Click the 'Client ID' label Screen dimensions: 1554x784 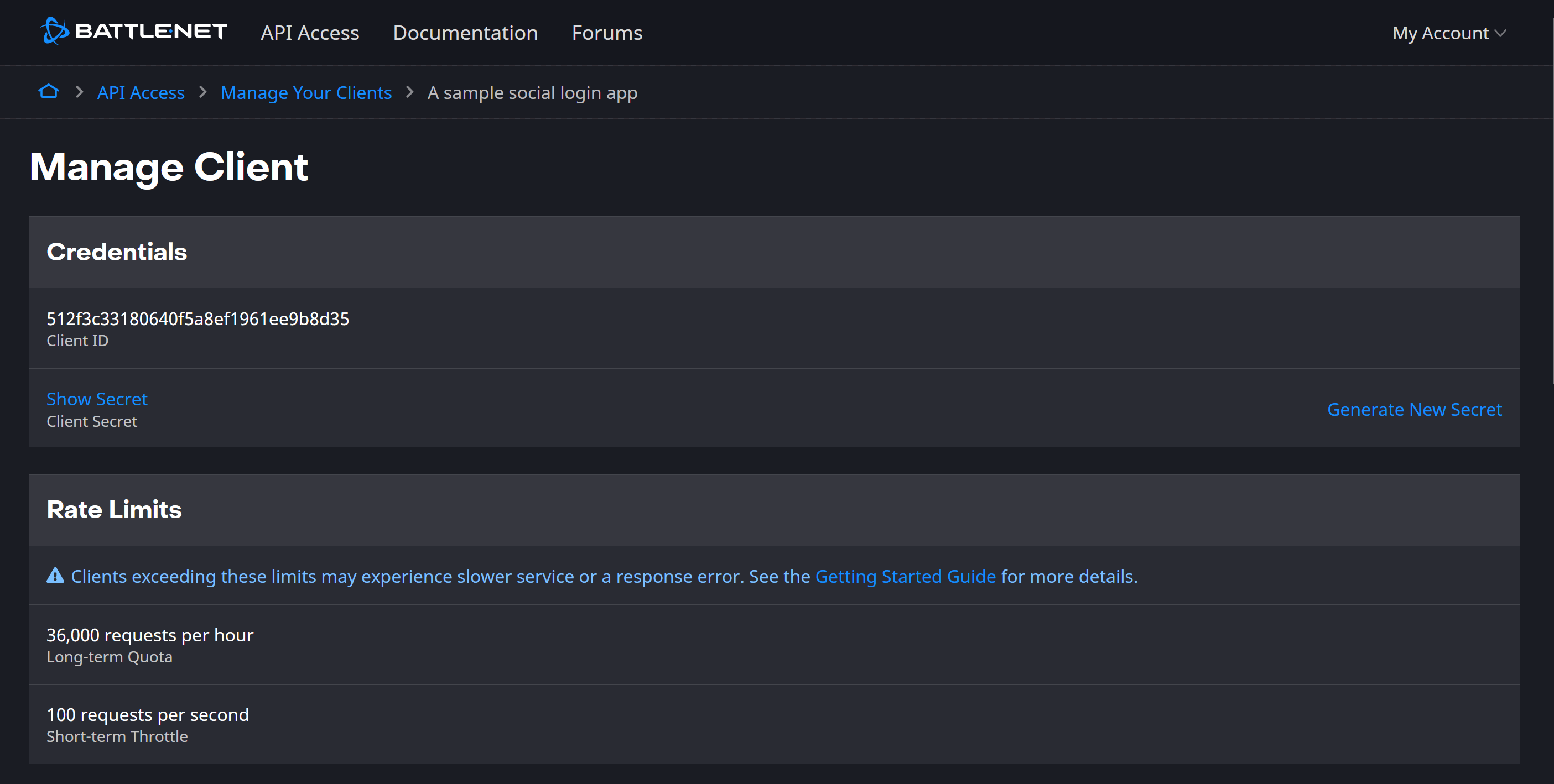[77, 341]
